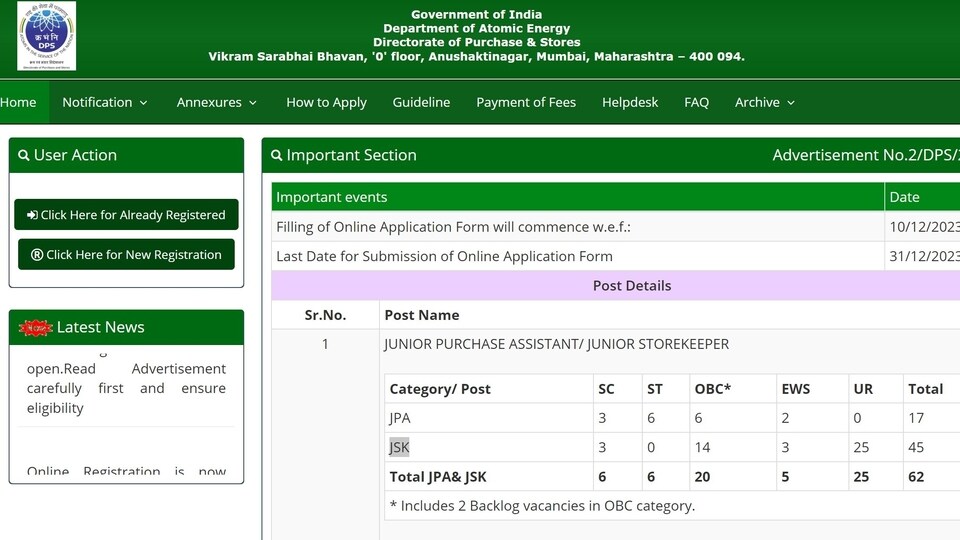The image size is (960, 540).
Task: Click the Post Details heading bar
Action: [616, 286]
